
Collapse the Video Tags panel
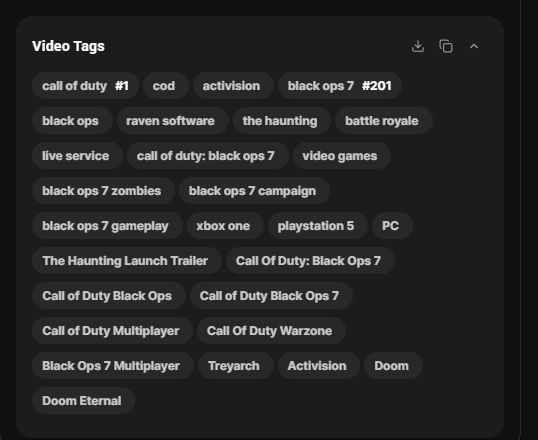(474, 46)
